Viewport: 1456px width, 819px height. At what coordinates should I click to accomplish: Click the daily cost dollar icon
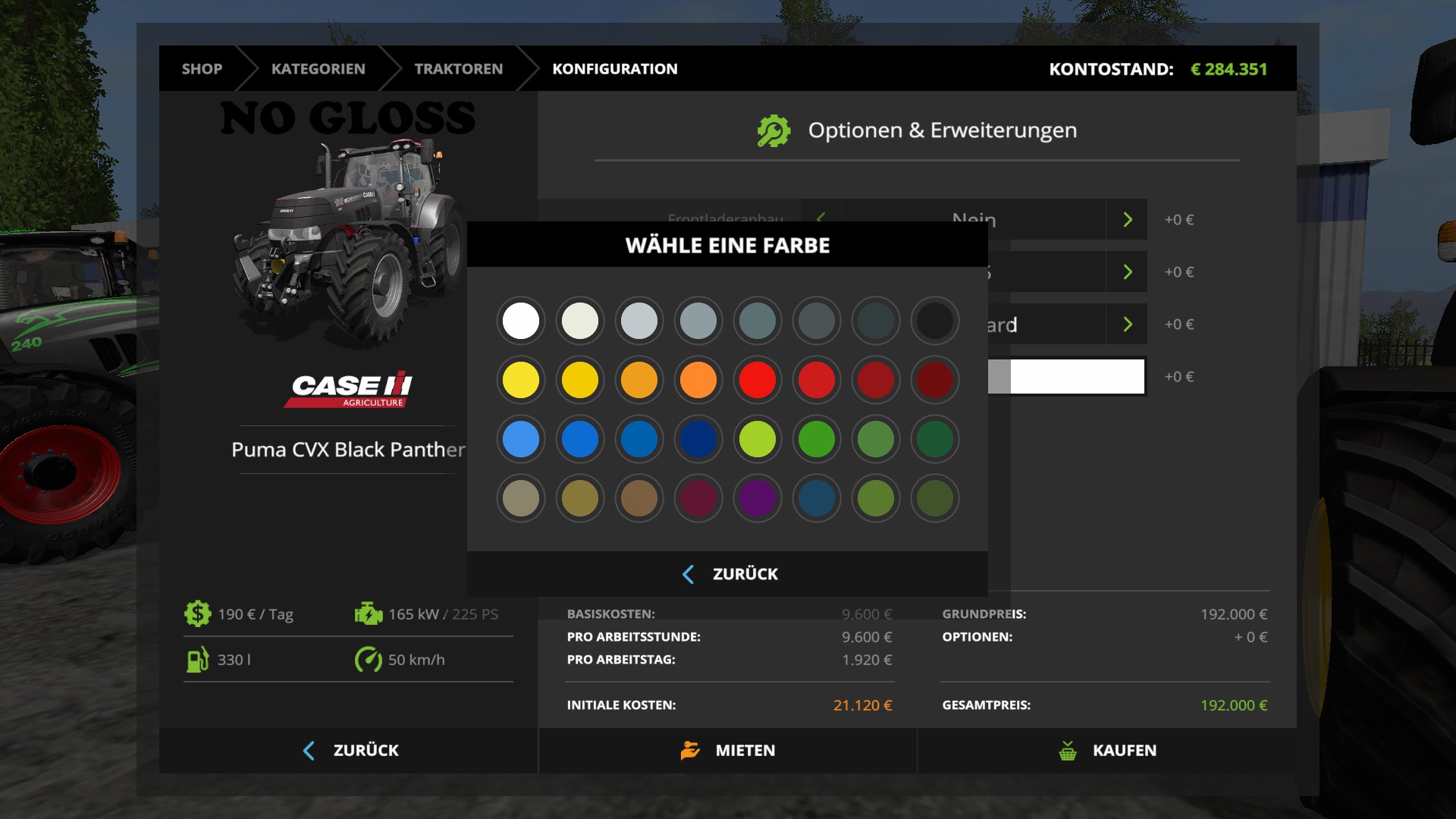coord(197,613)
